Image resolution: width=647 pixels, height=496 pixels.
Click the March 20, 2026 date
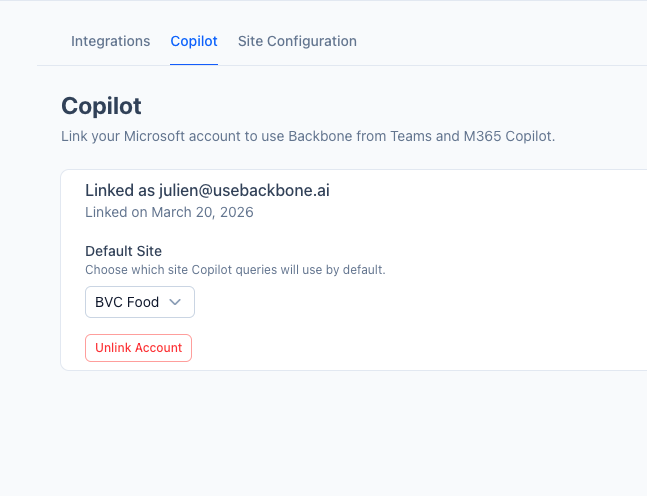click(x=203, y=212)
